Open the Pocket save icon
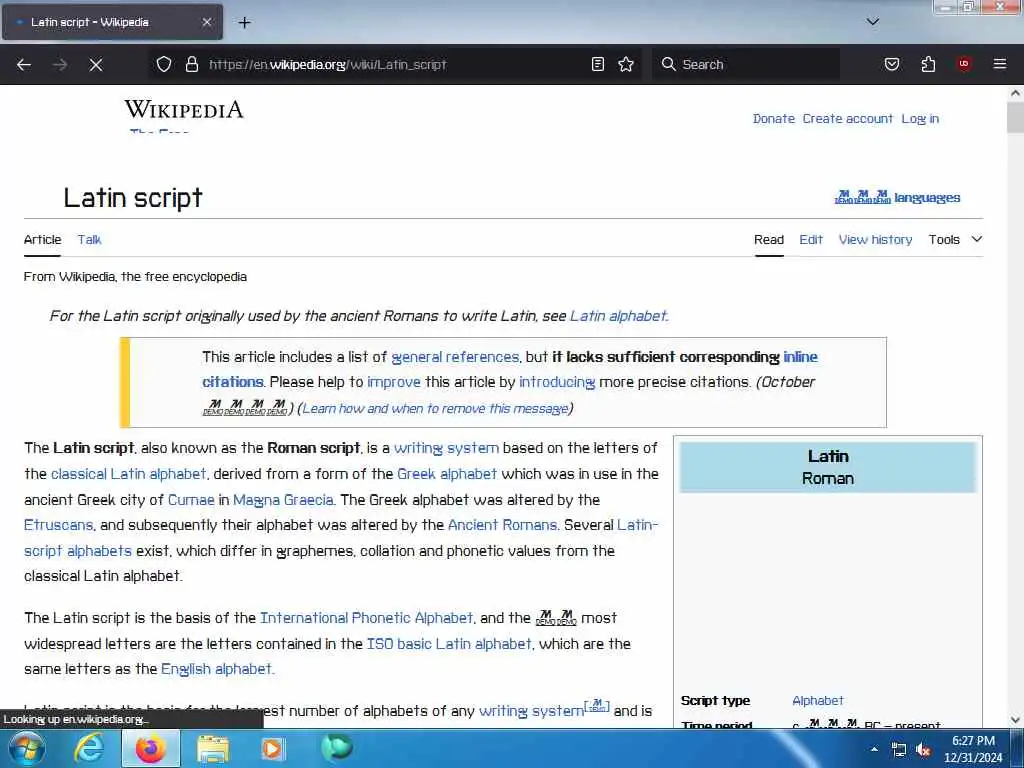The height and width of the screenshot is (768, 1024). [x=891, y=64]
